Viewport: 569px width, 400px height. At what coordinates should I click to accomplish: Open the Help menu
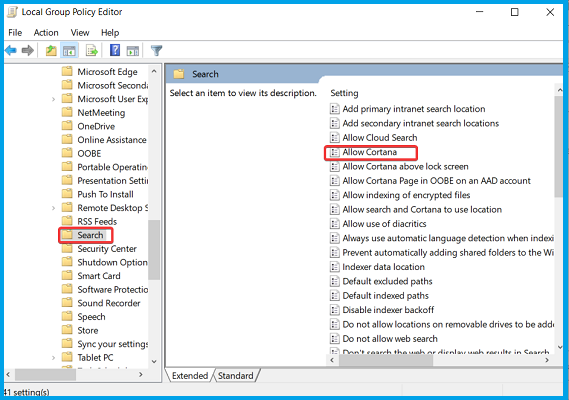pos(110,33)
